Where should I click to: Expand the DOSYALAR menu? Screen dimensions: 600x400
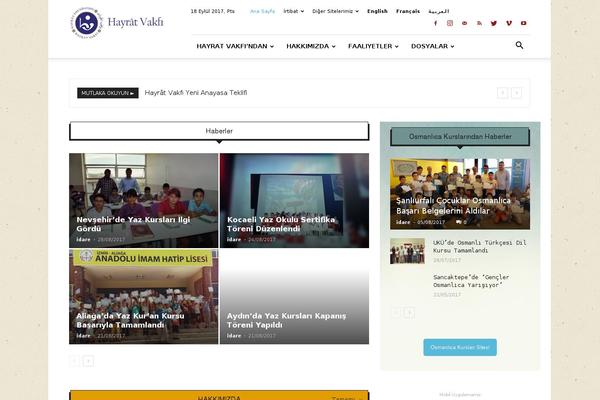click(x=432, y=46)
